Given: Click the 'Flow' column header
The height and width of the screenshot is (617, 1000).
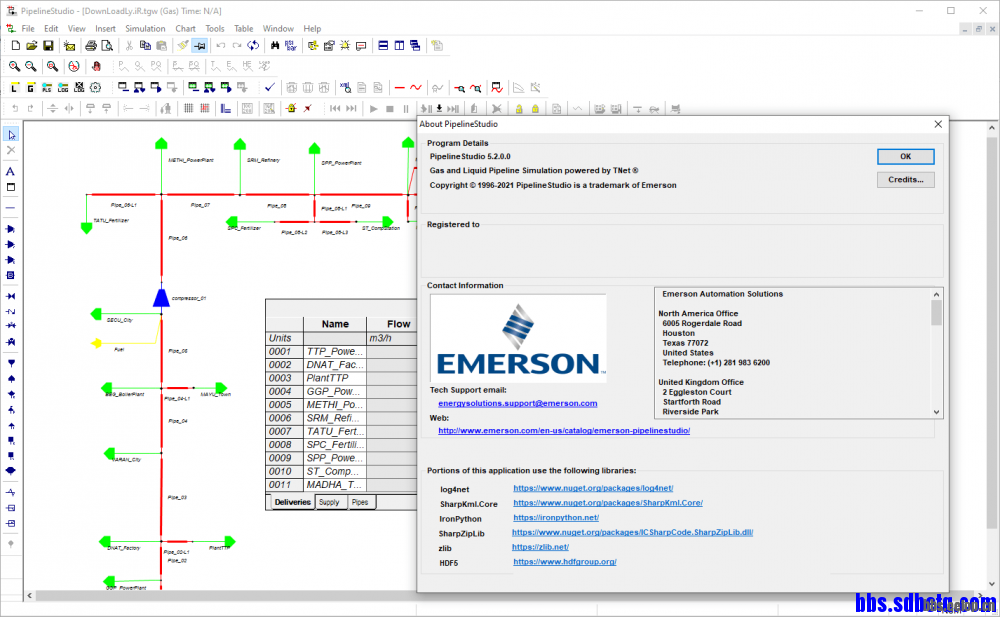Looking at the screenshot, I should click(x=392, y=324).
